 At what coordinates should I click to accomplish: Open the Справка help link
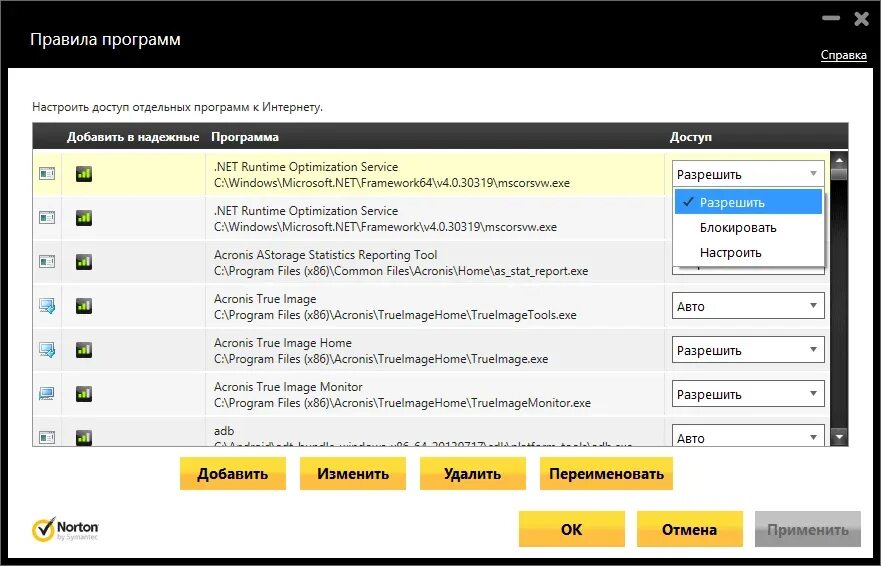(843, 55)
